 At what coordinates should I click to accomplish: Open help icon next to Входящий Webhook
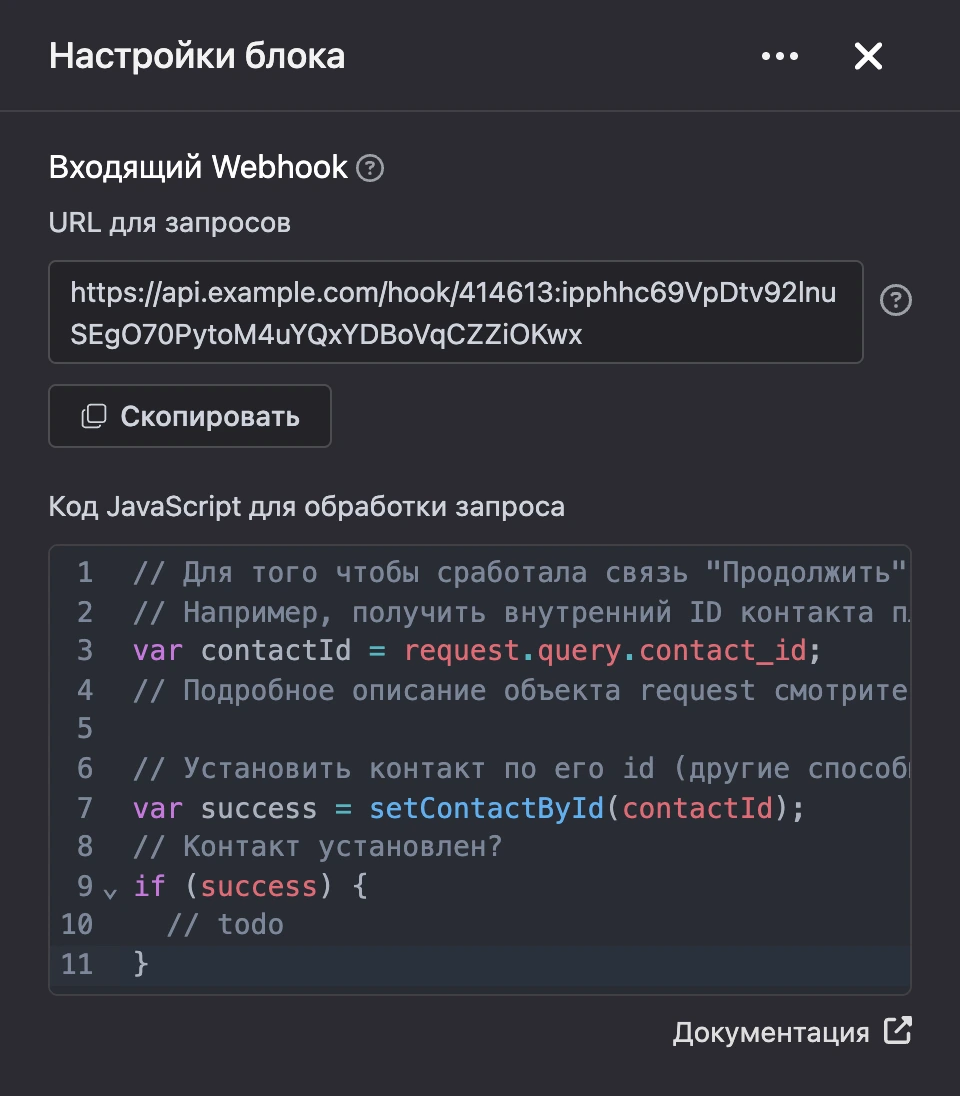pyautogui.click(x=370, y=168)
